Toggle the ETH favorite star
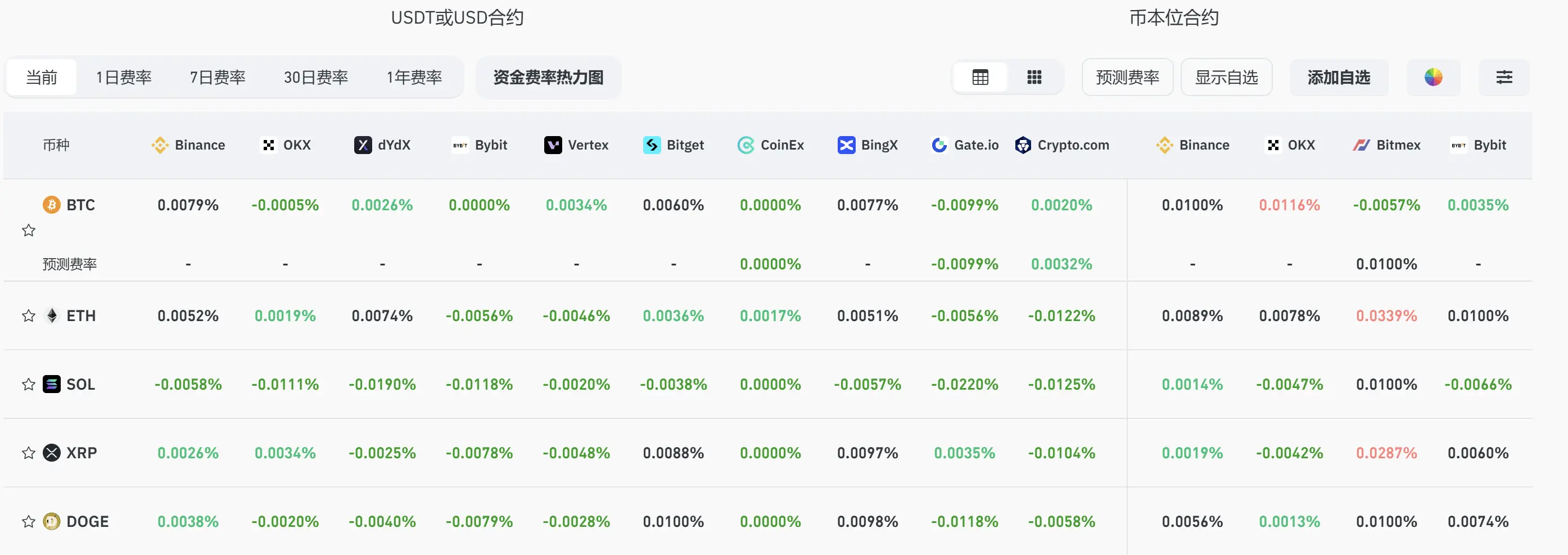Viewport: 1568px width, 555px height. point(29,315)
